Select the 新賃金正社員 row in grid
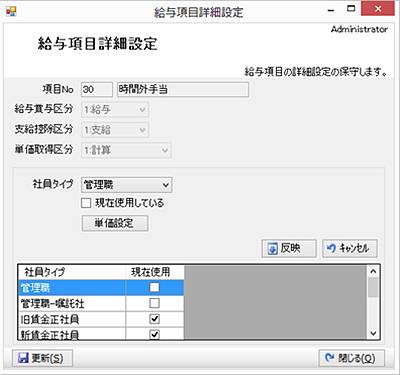The width and height of the screenshot is (400, 375). click(101, 334)
